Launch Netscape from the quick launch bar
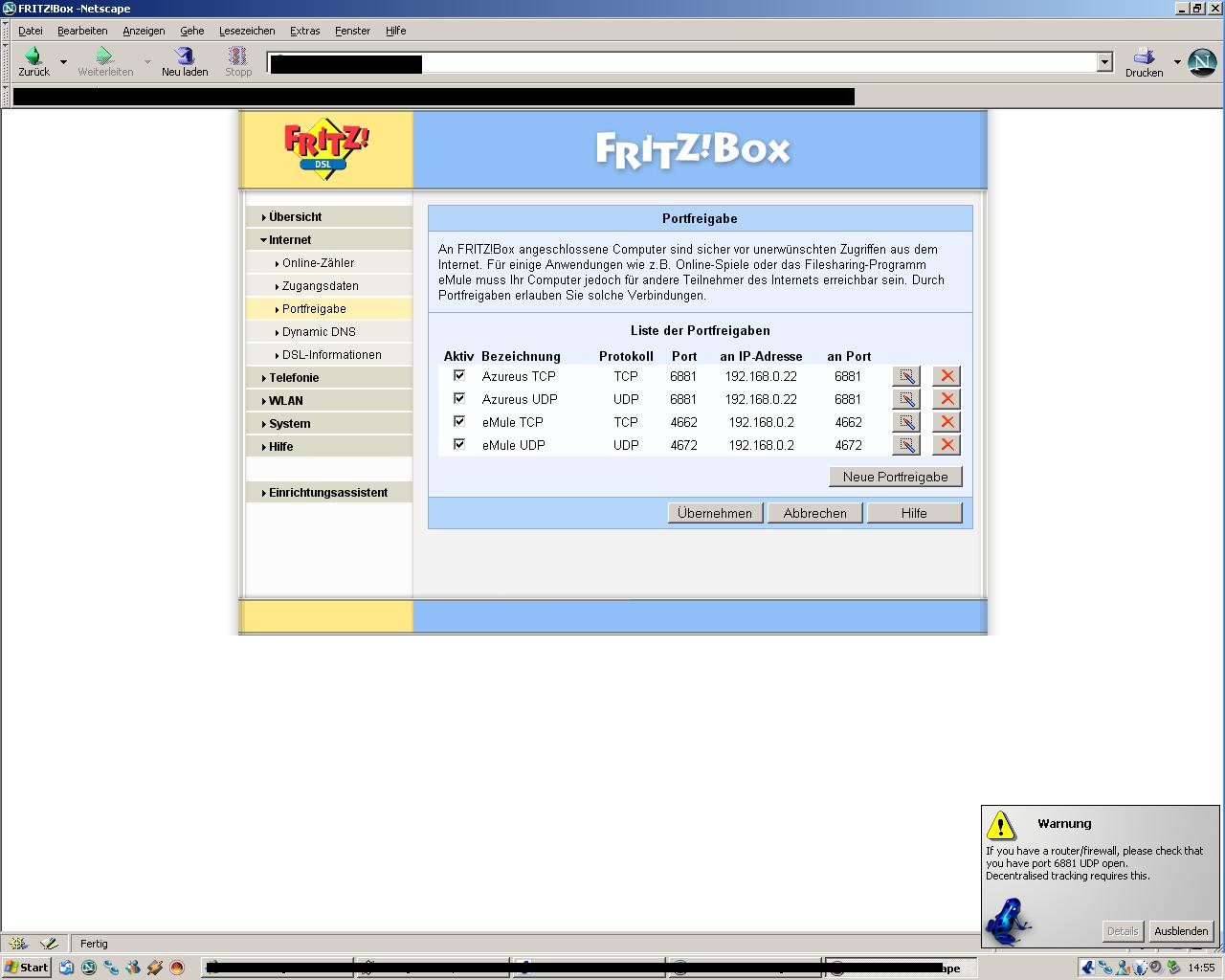The height and width of the screenshot is (980, 1225). [89, 968]
